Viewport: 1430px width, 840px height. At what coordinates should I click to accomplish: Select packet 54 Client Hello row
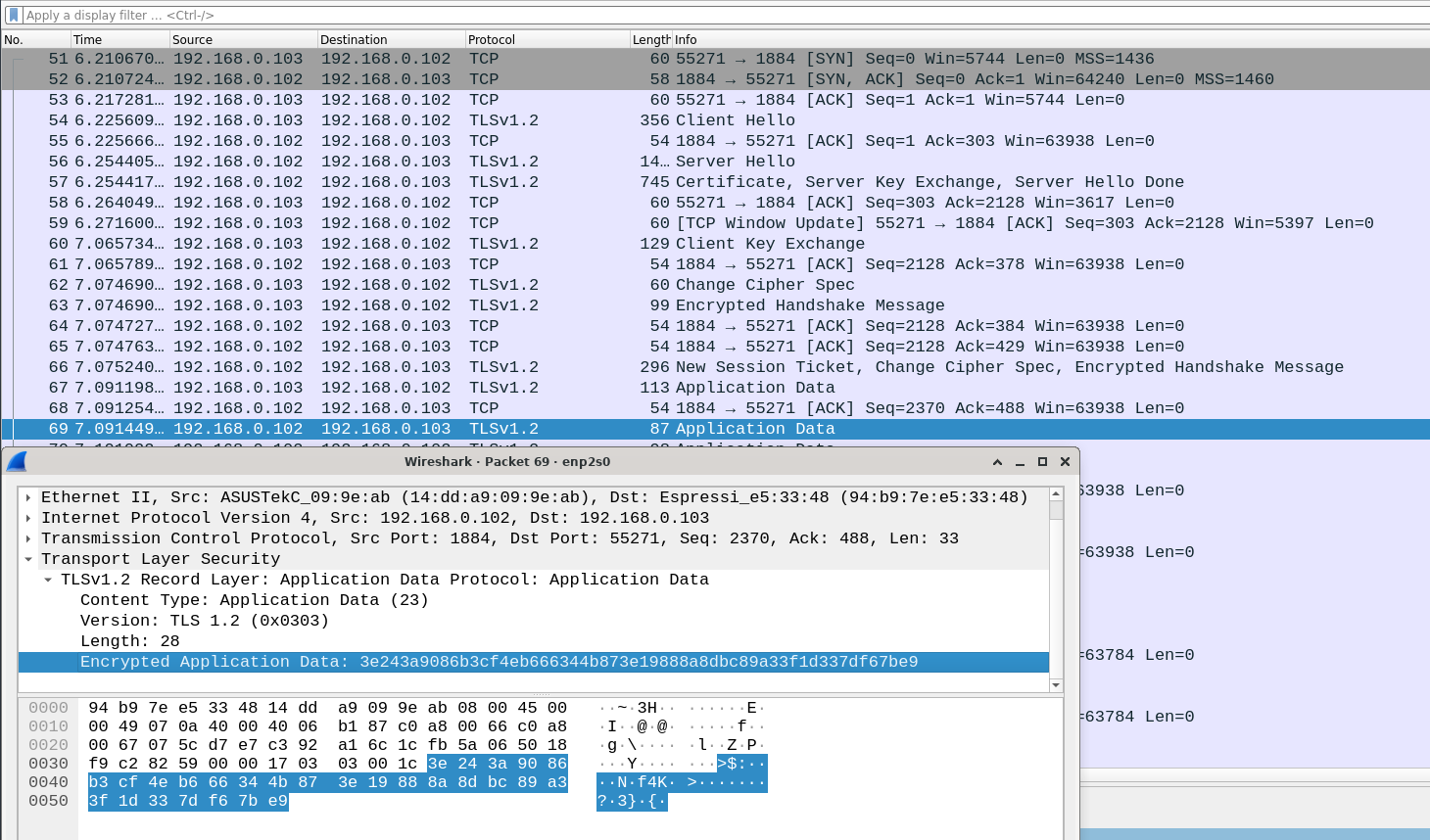coord(392,119)
